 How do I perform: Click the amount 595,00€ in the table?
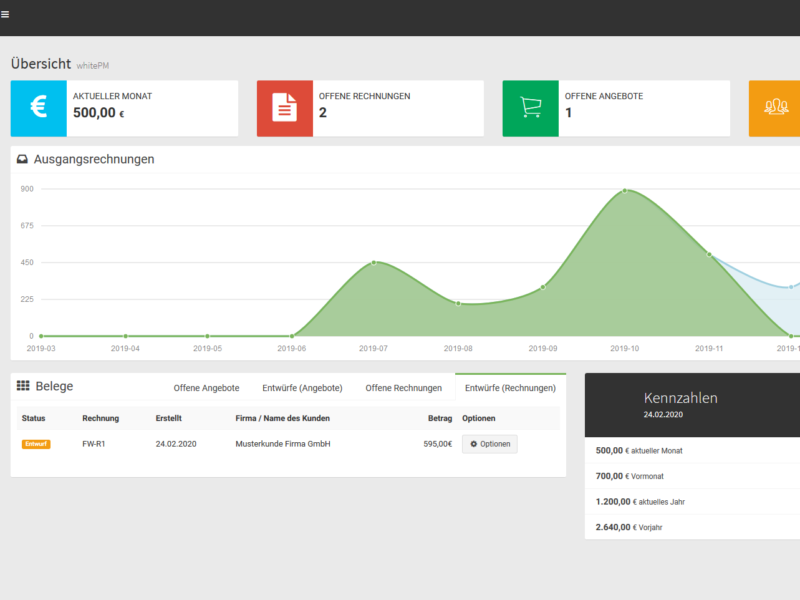pos(438,444)
